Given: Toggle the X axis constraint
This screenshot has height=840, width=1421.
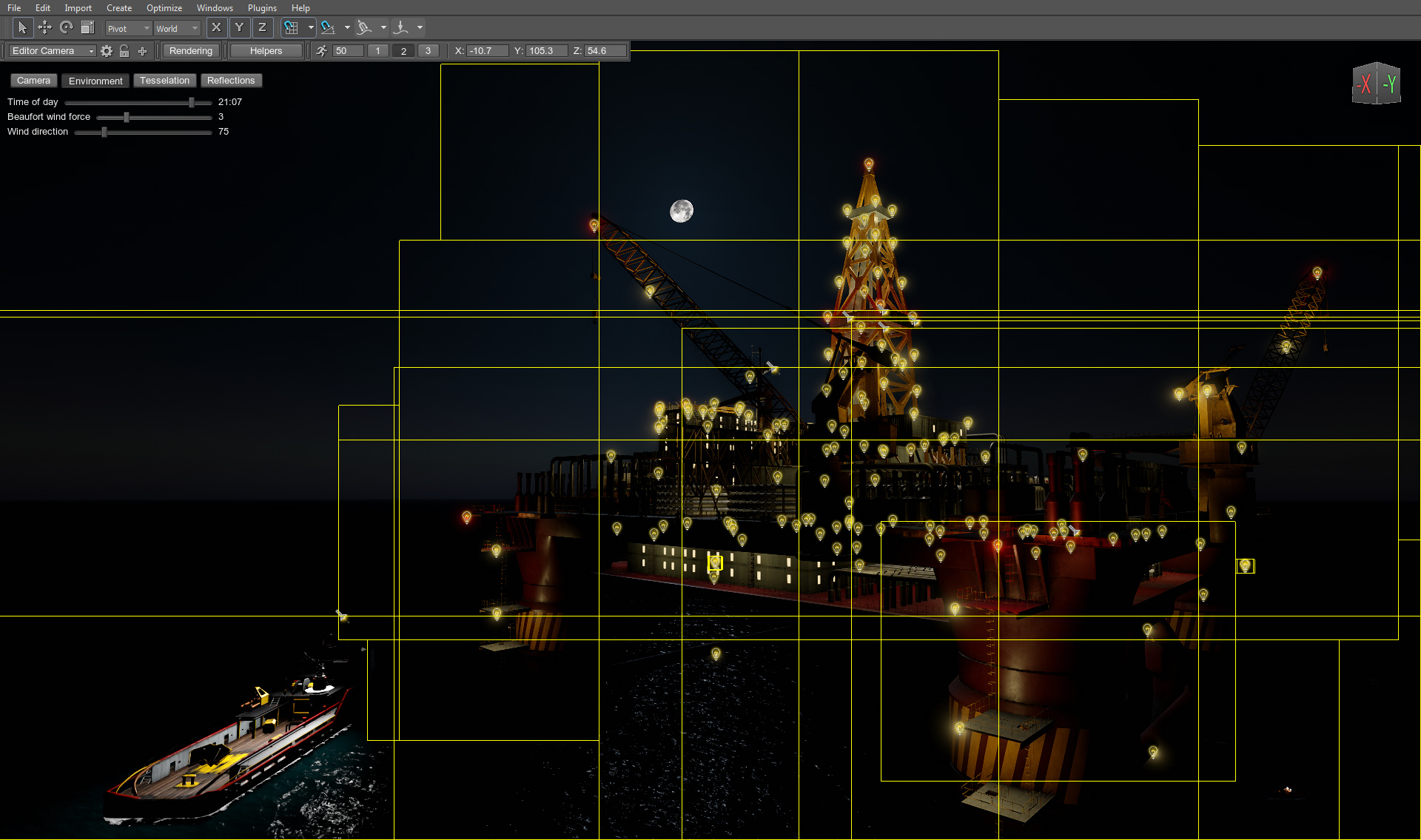Looking at the screenshot, I should click(x=216, y=27).
